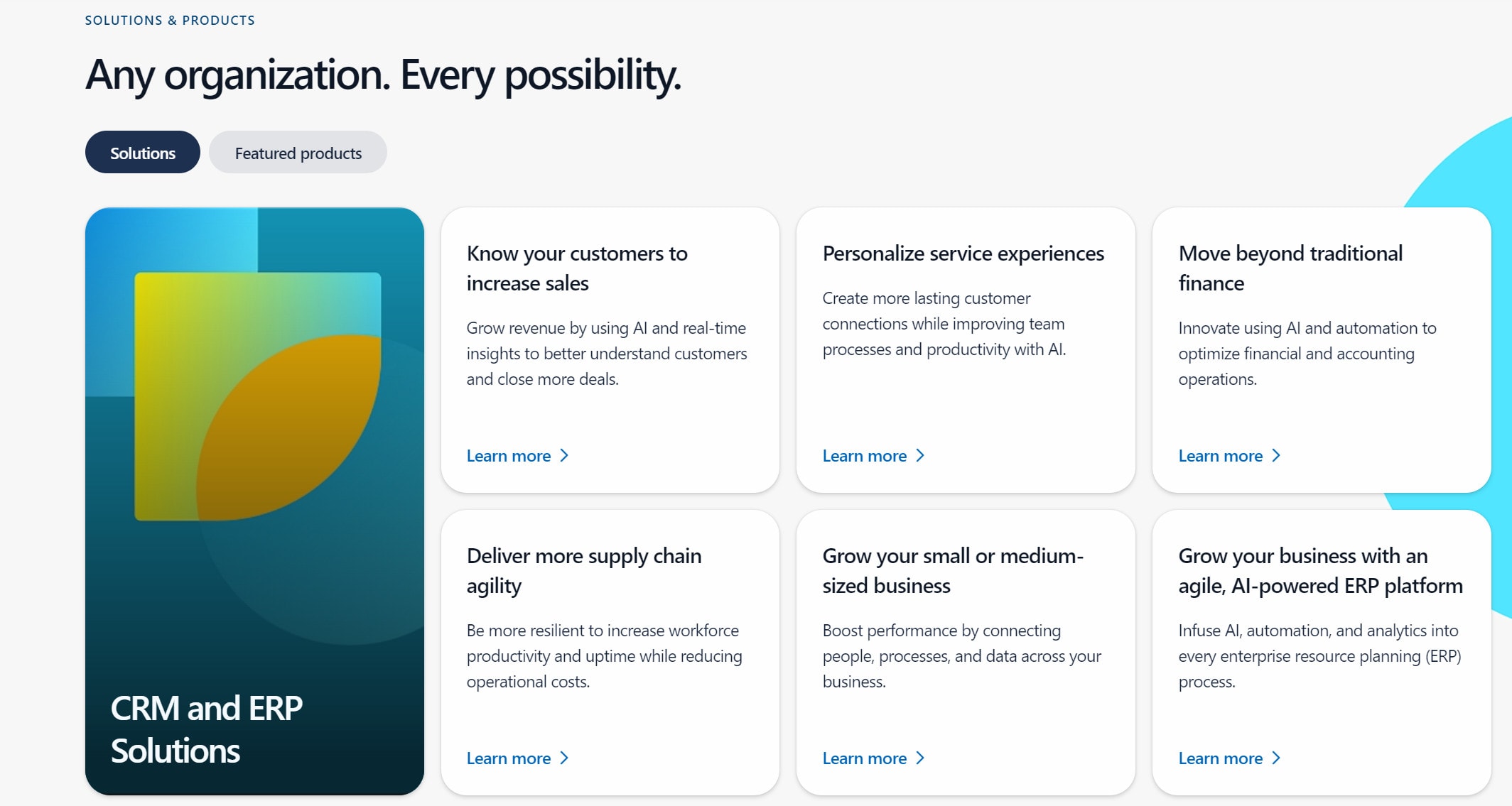Click the Grow your small or medium-sized business heading
Screen dimensions: 1512x806
[952, 571]
